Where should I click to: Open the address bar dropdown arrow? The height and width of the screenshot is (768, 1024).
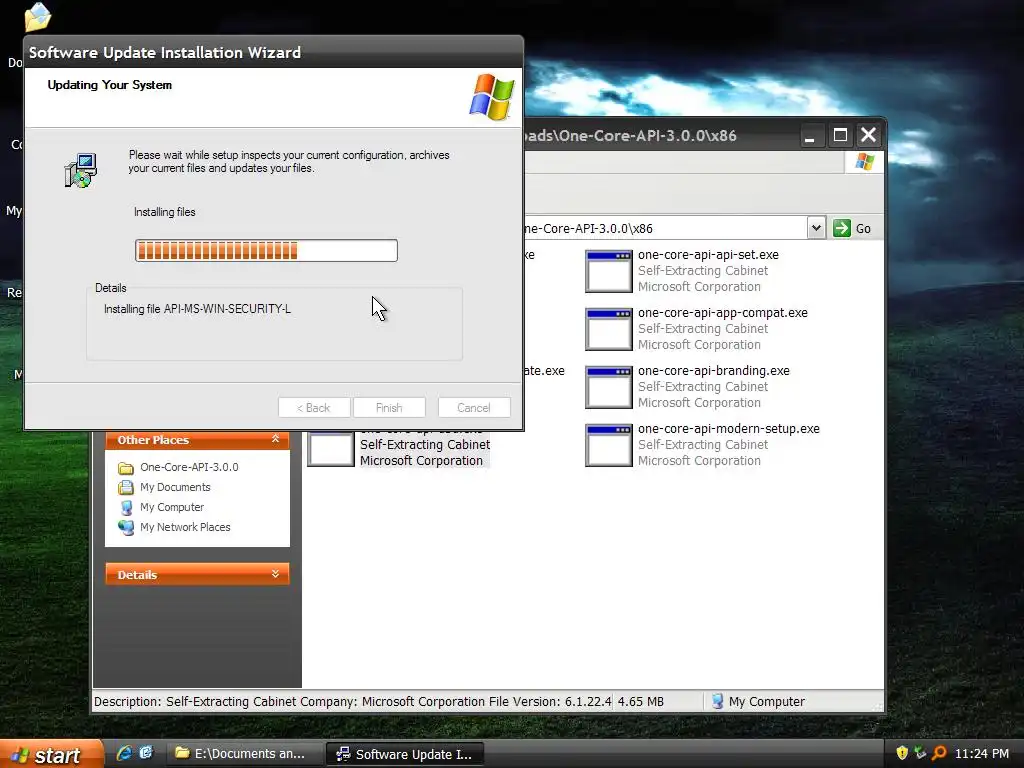[x=816, y=228]
